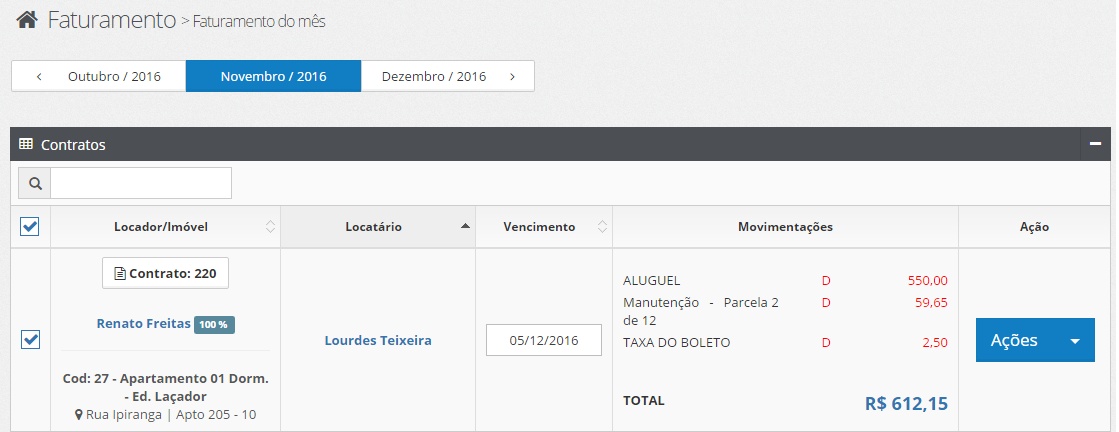Image resolution: width=1119 pixels, height=432 pixels.
Task: Uncheck the contract 220 row checkbox
Action: [30, 339]
